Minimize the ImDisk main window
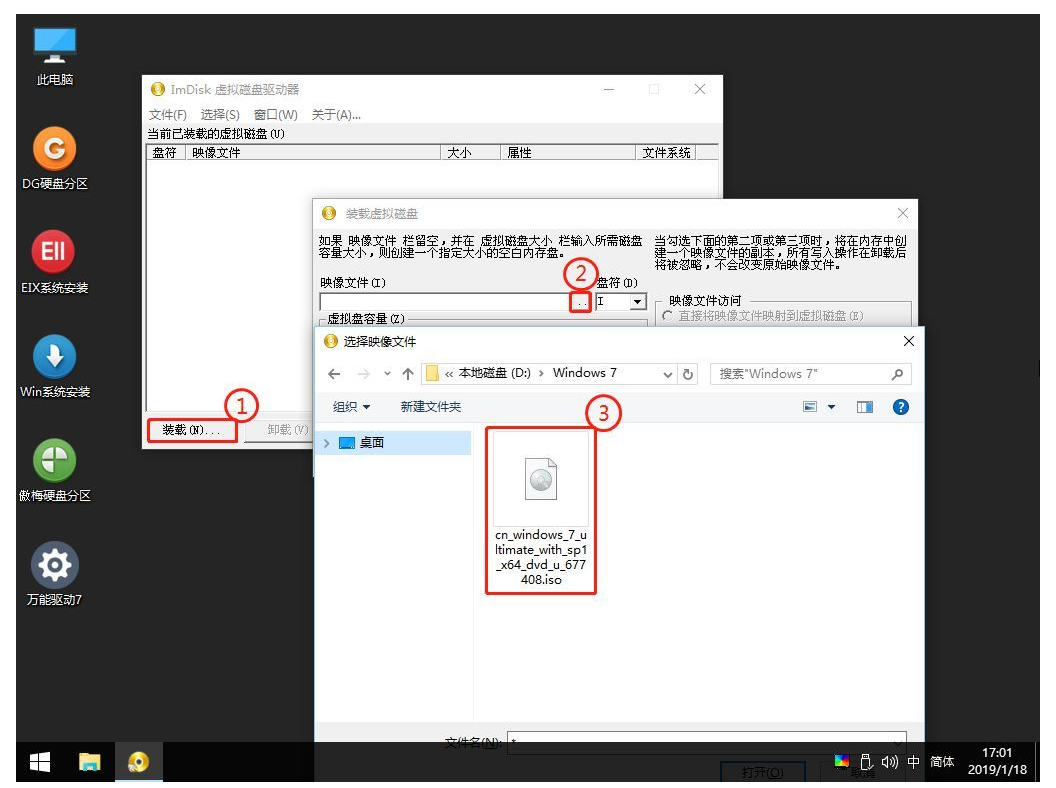This screenshot has height=788, width=1056. pos(609,90)
